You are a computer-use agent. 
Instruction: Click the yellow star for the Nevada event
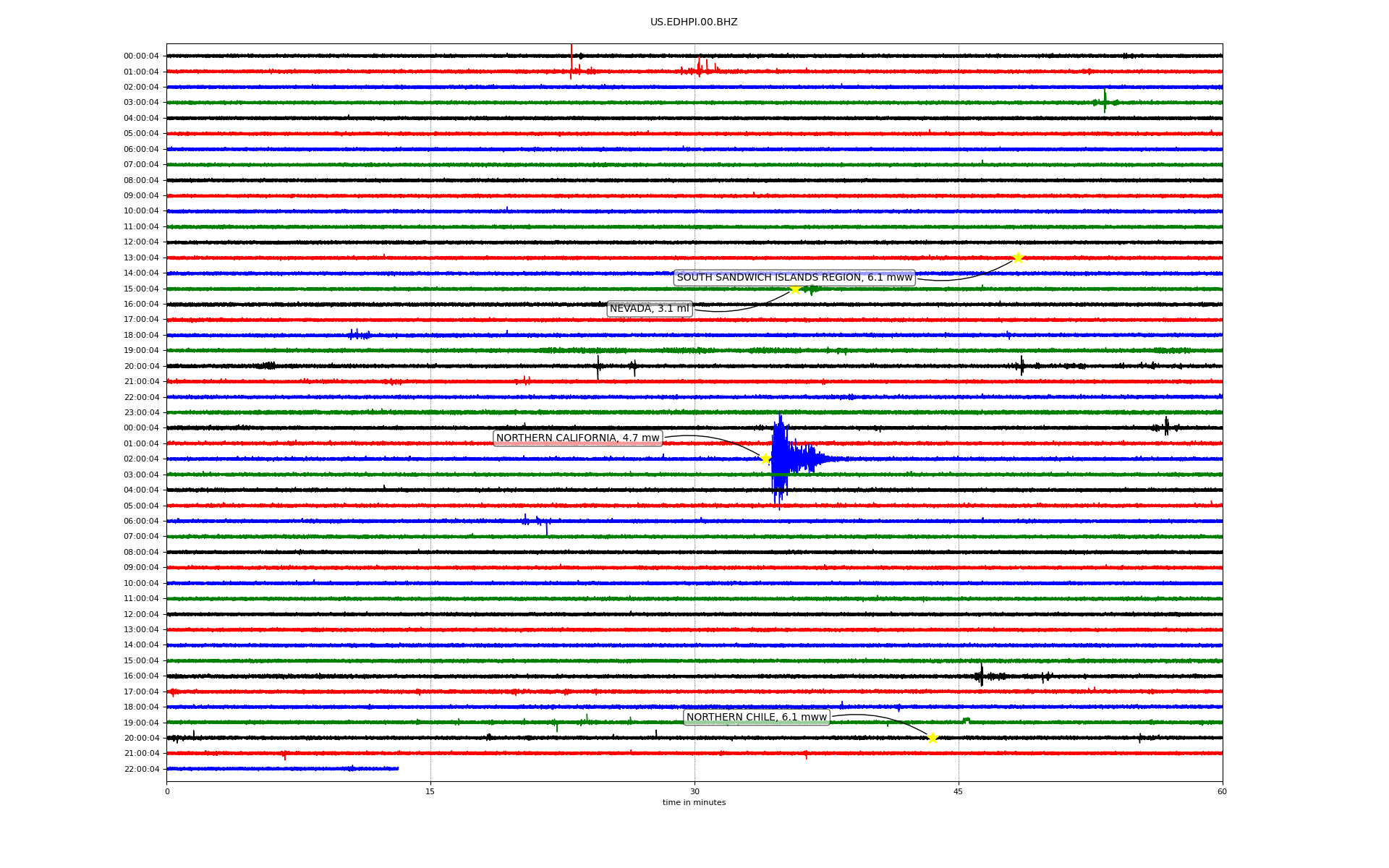tap(795, 289)
